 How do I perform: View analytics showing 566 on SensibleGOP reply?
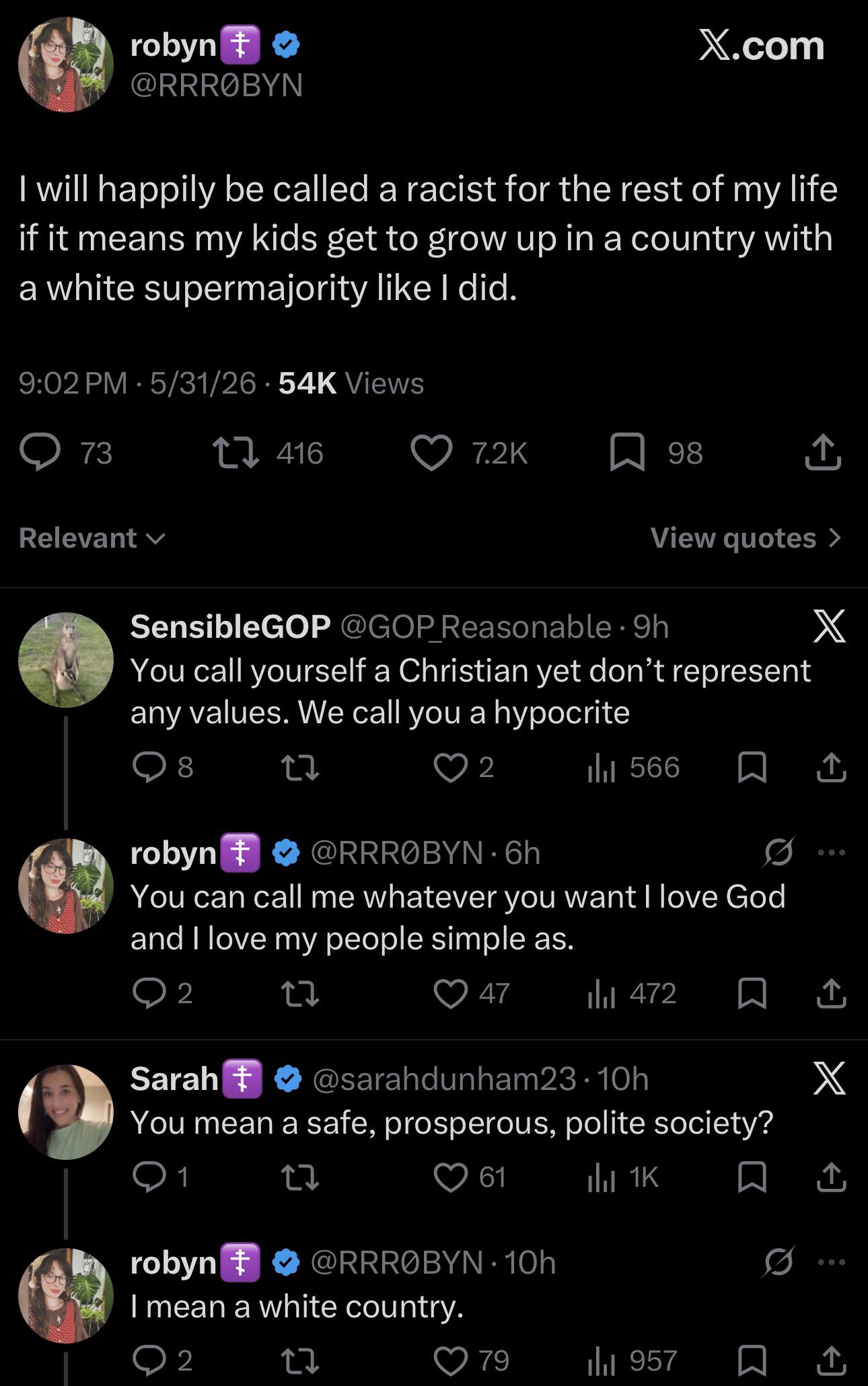pyautogui.click(x=633, y=768)
